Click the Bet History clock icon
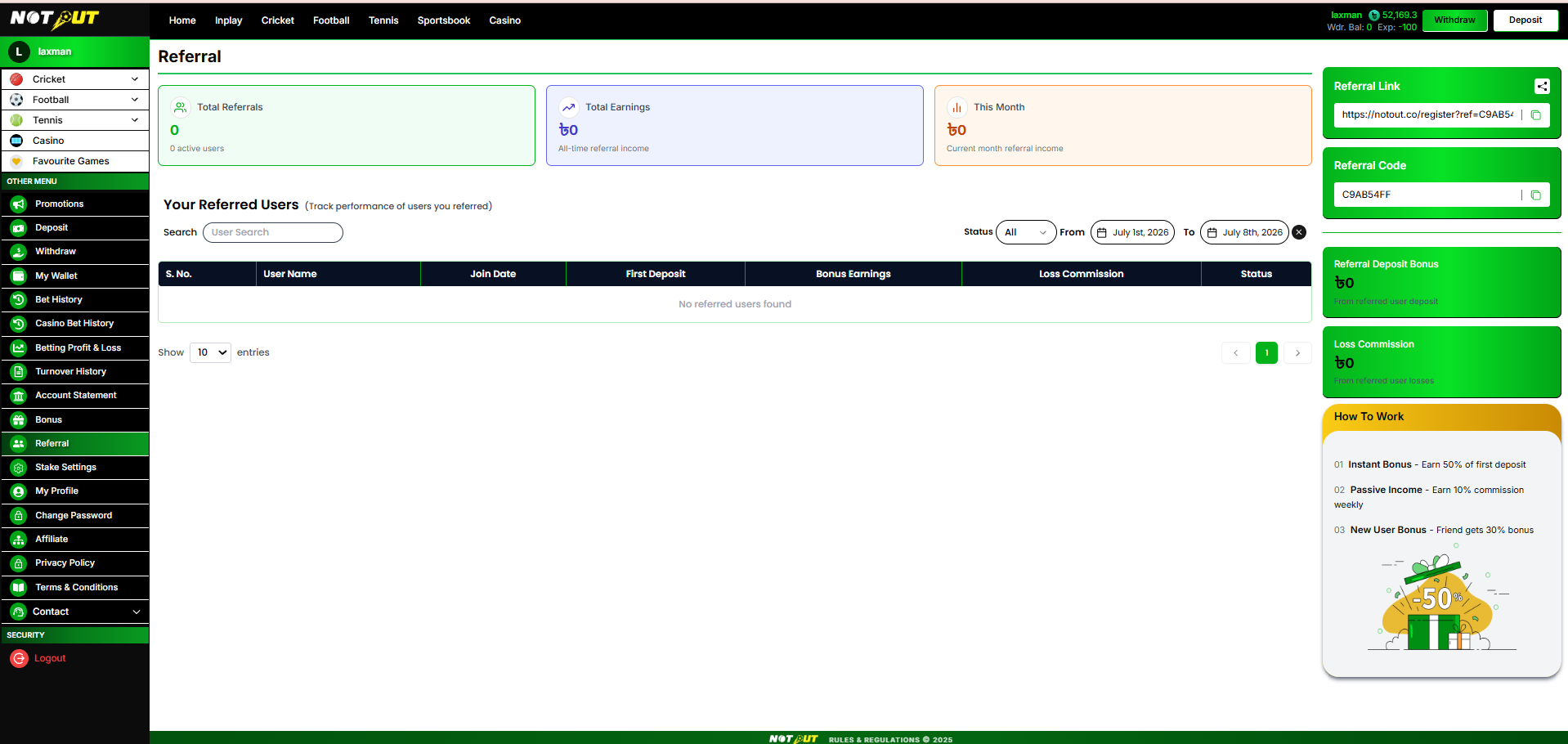1568x744 pixels. pos(19,299)
